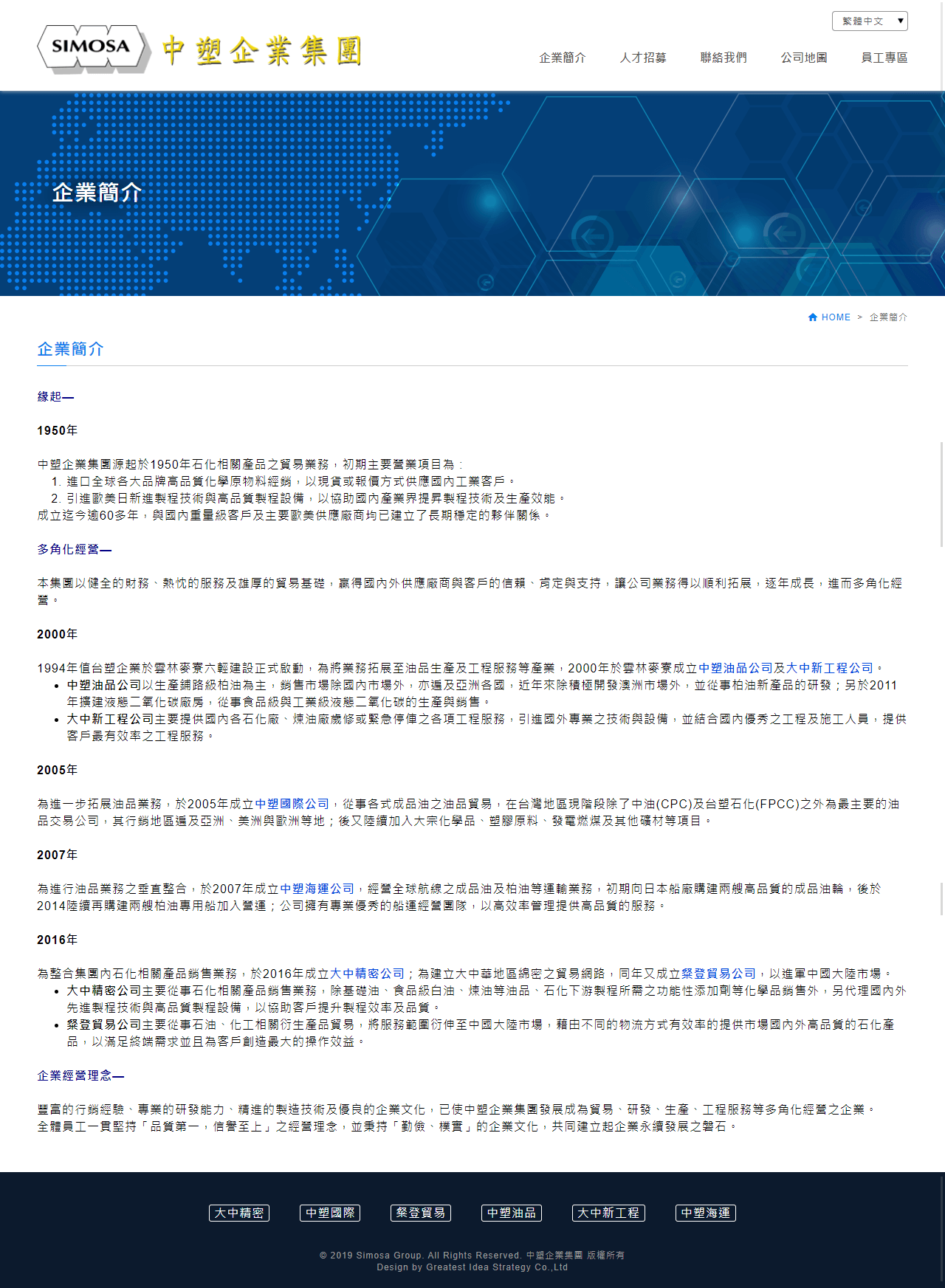This screenshot has height=1288, width=945.
Task: Click the blue 企業簡介 section heading
Action: point(71,349)
